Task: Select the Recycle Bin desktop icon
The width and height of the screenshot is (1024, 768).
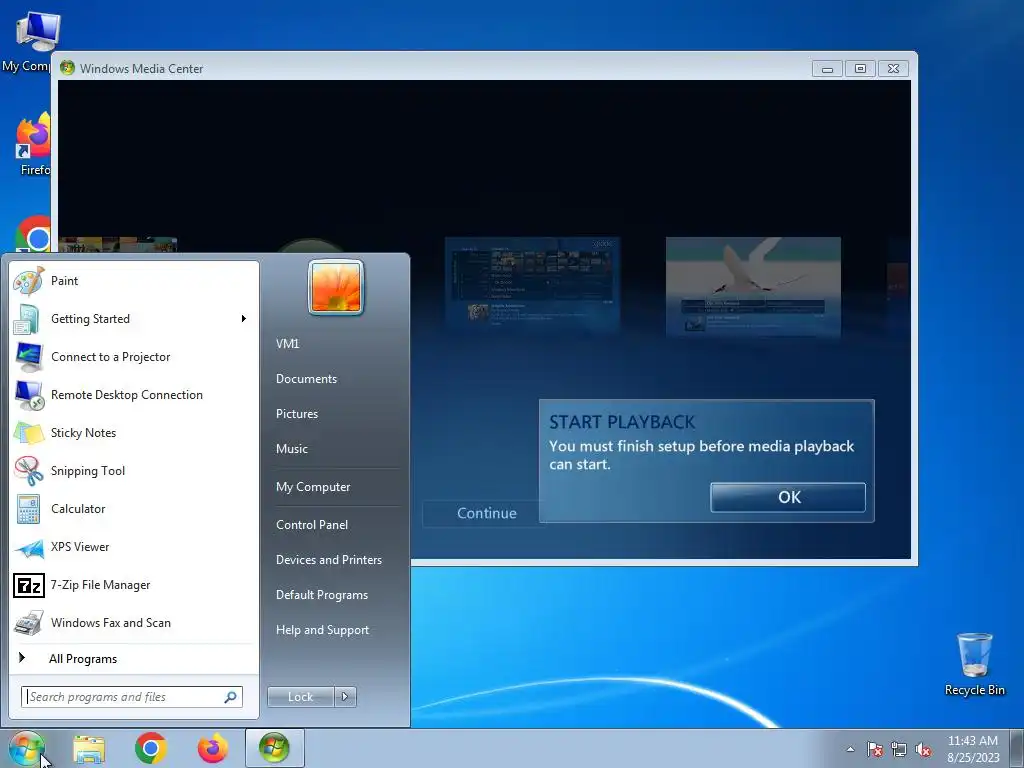Action: coord(974,664)
